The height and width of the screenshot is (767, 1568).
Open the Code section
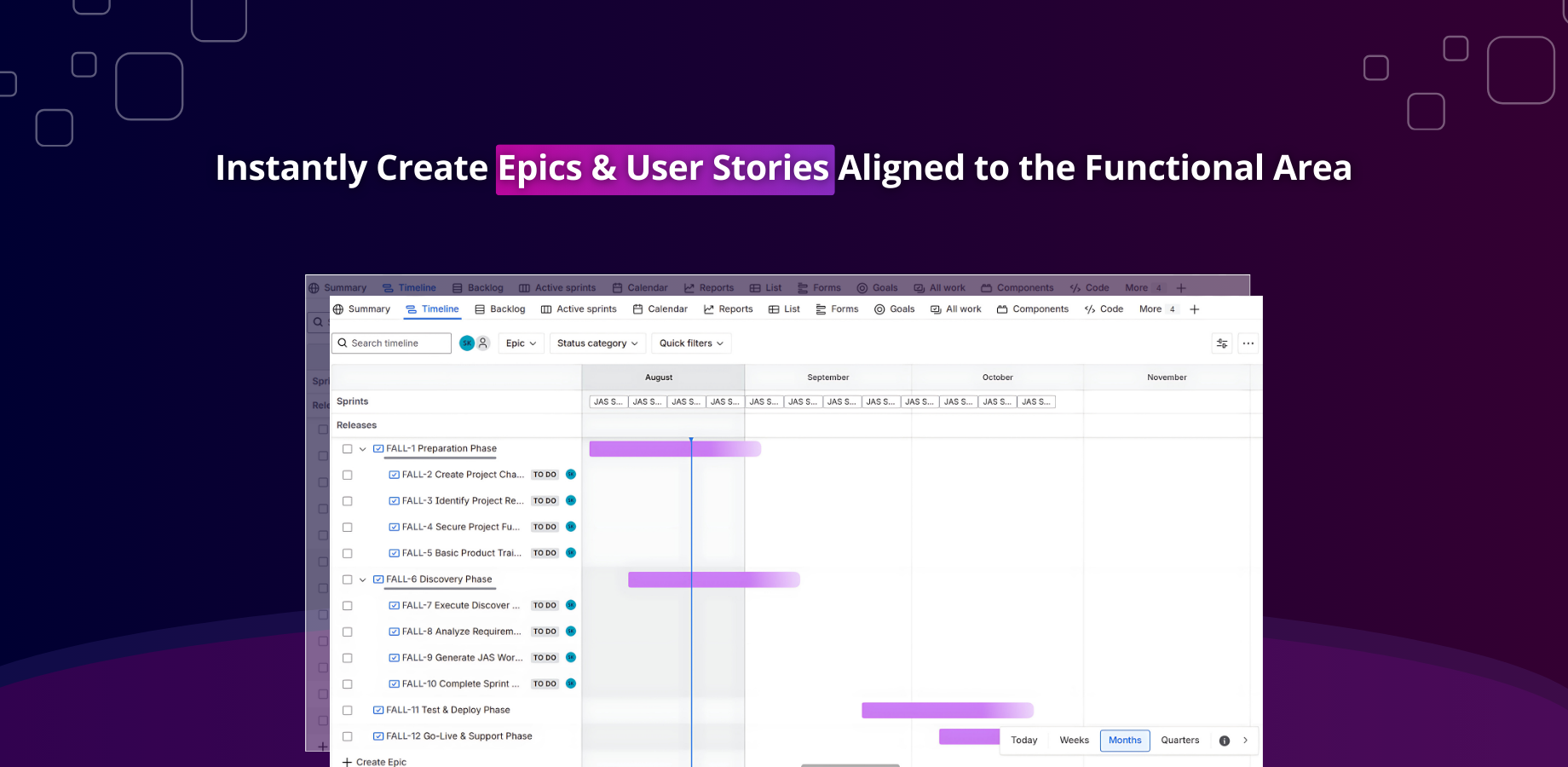[1110, 309]
